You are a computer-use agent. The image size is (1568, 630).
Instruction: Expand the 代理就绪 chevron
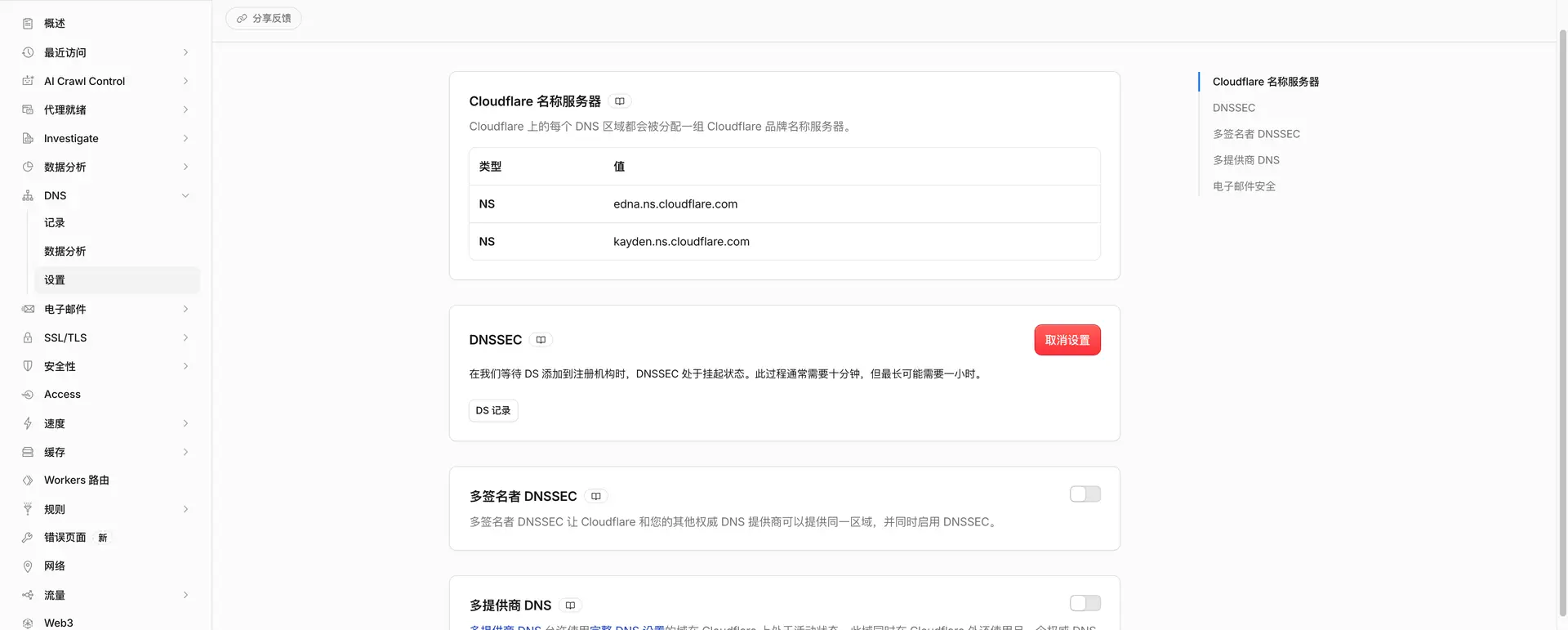[185, 109]
